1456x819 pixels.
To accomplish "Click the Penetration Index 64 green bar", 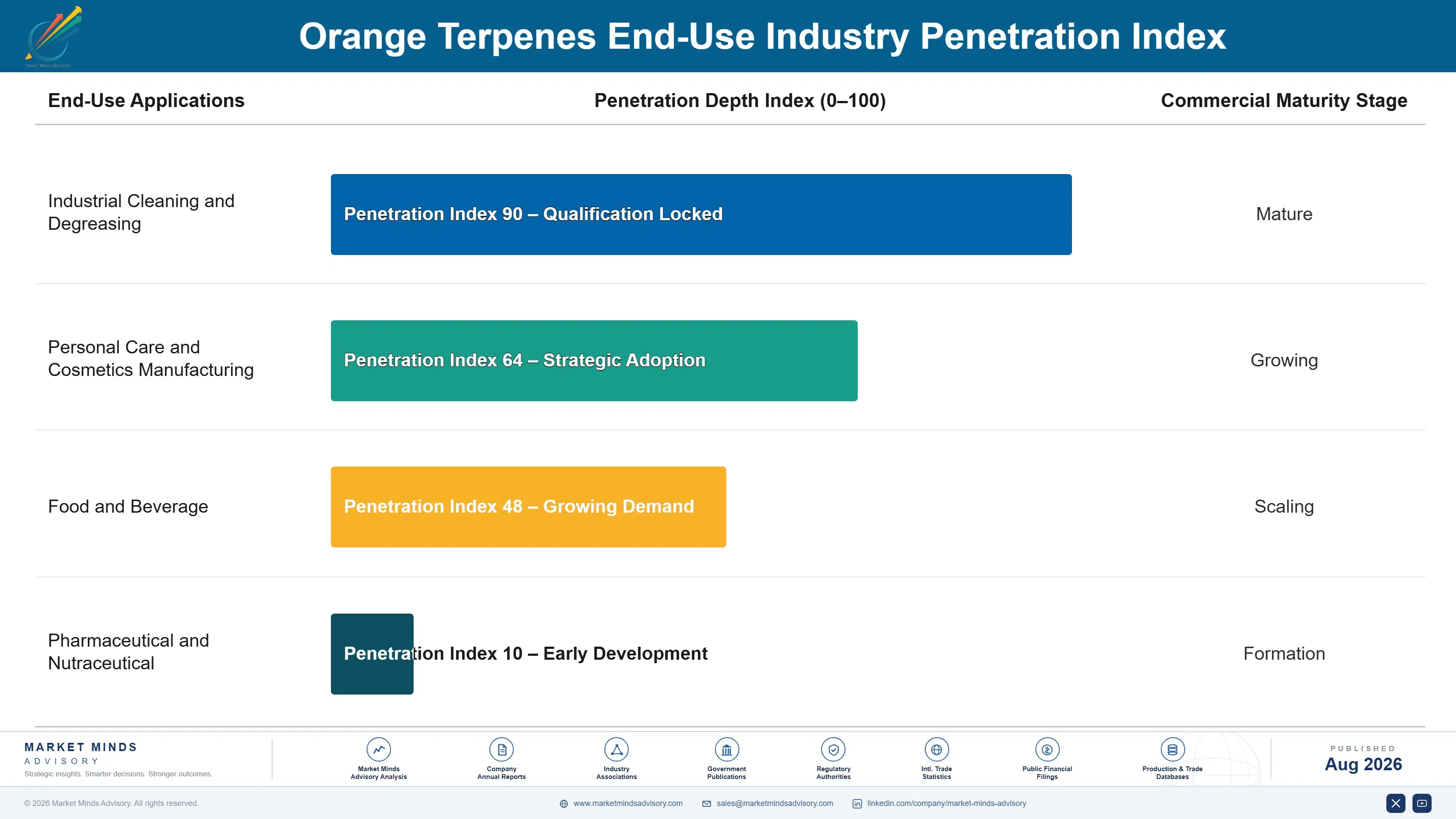I will (594, 361).
